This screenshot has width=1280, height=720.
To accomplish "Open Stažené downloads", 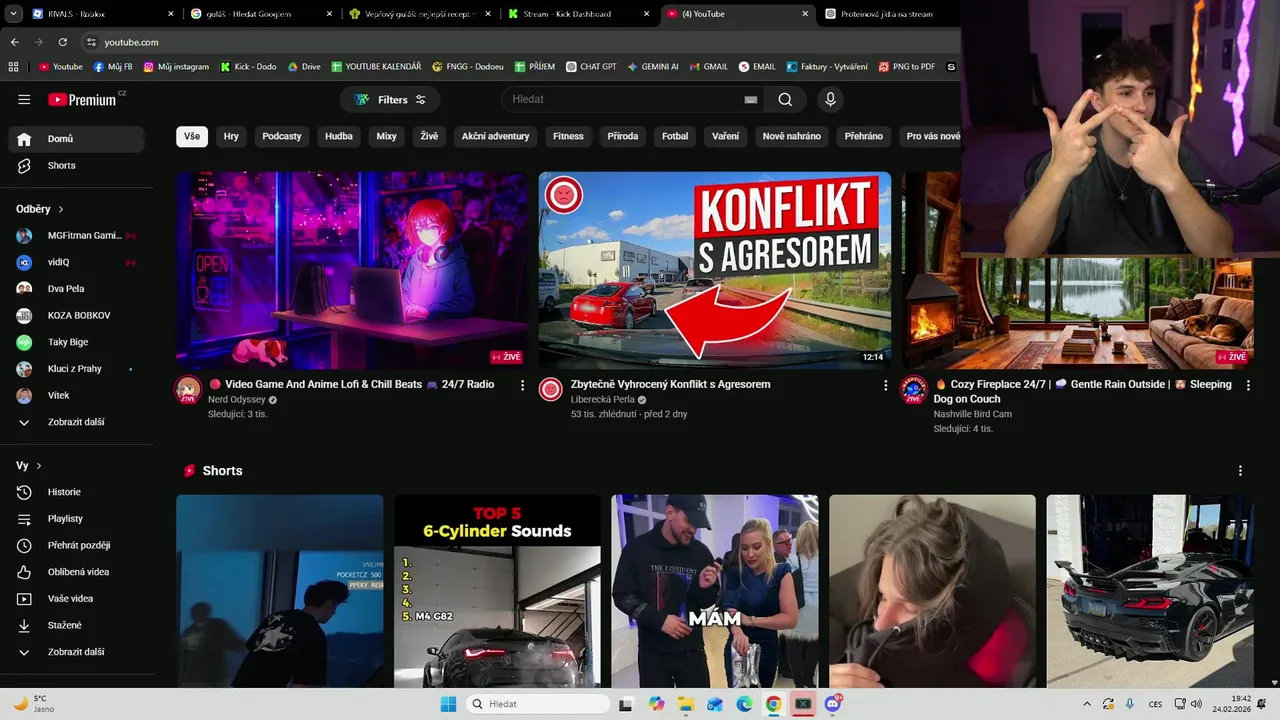I will [76, 626].
